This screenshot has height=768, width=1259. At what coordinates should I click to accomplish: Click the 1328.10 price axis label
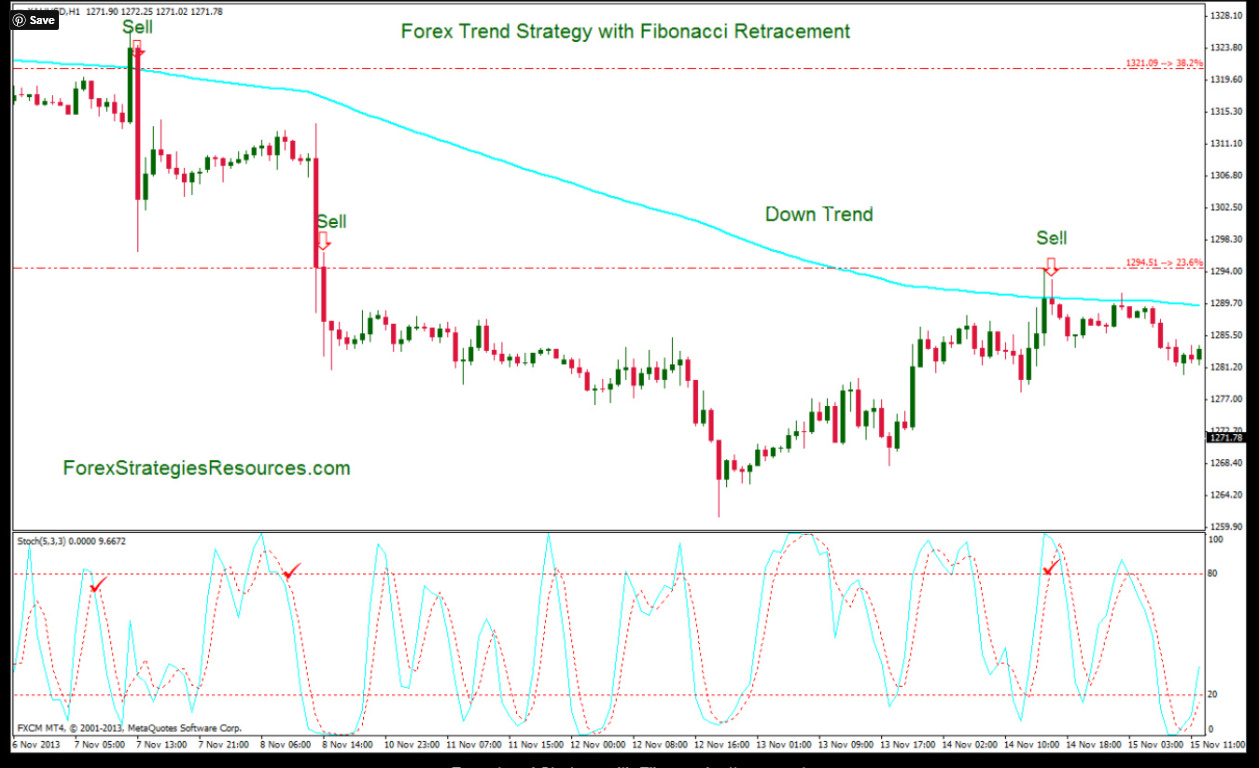[1225, 16]
